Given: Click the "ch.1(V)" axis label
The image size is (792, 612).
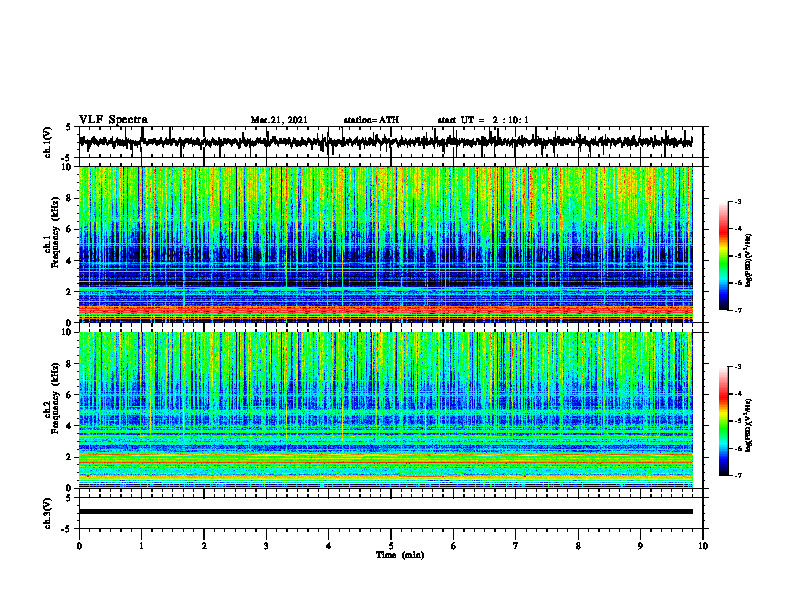Looking at the screenshot, I should click(x=48, y=142).
